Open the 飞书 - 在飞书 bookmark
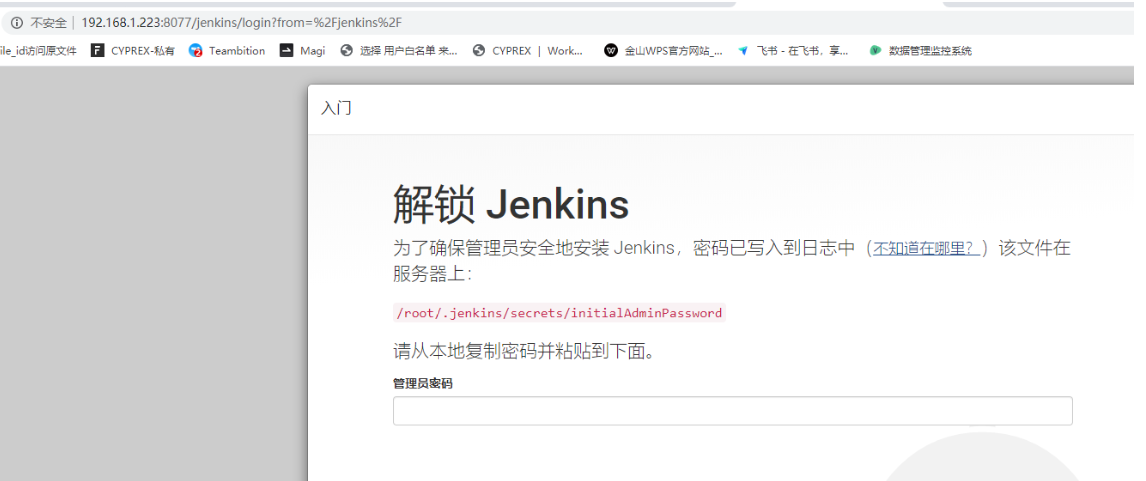This screenshot has height=481, width=1146. point(793,50)
